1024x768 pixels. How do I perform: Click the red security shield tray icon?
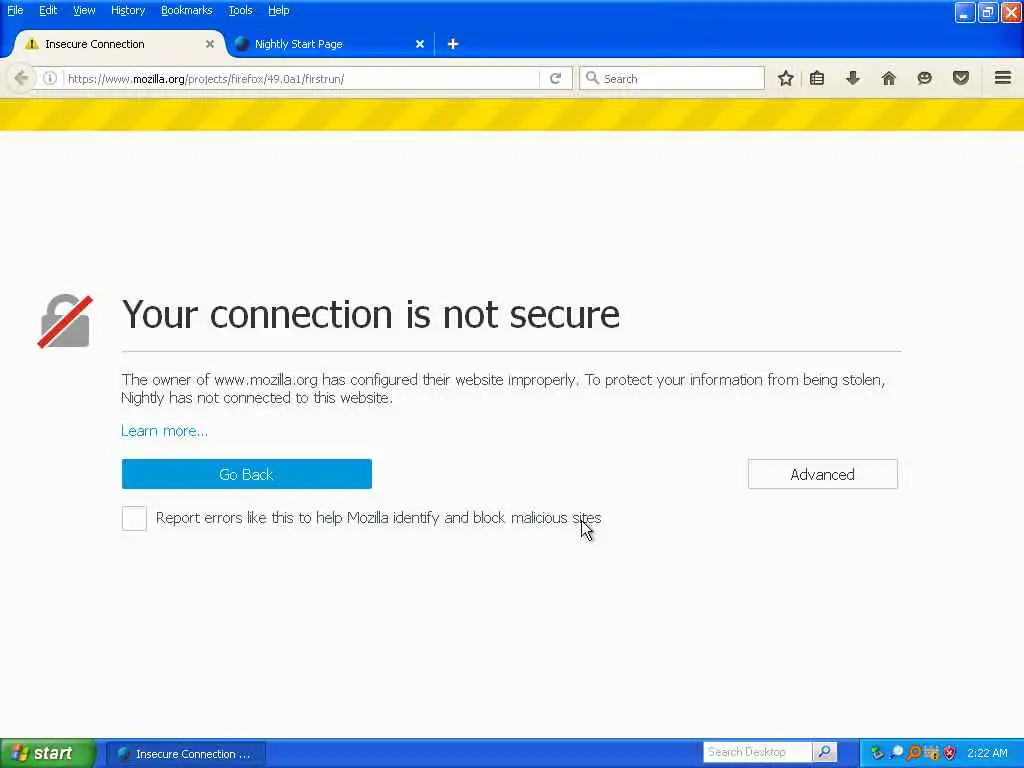[x=950, y=752]
